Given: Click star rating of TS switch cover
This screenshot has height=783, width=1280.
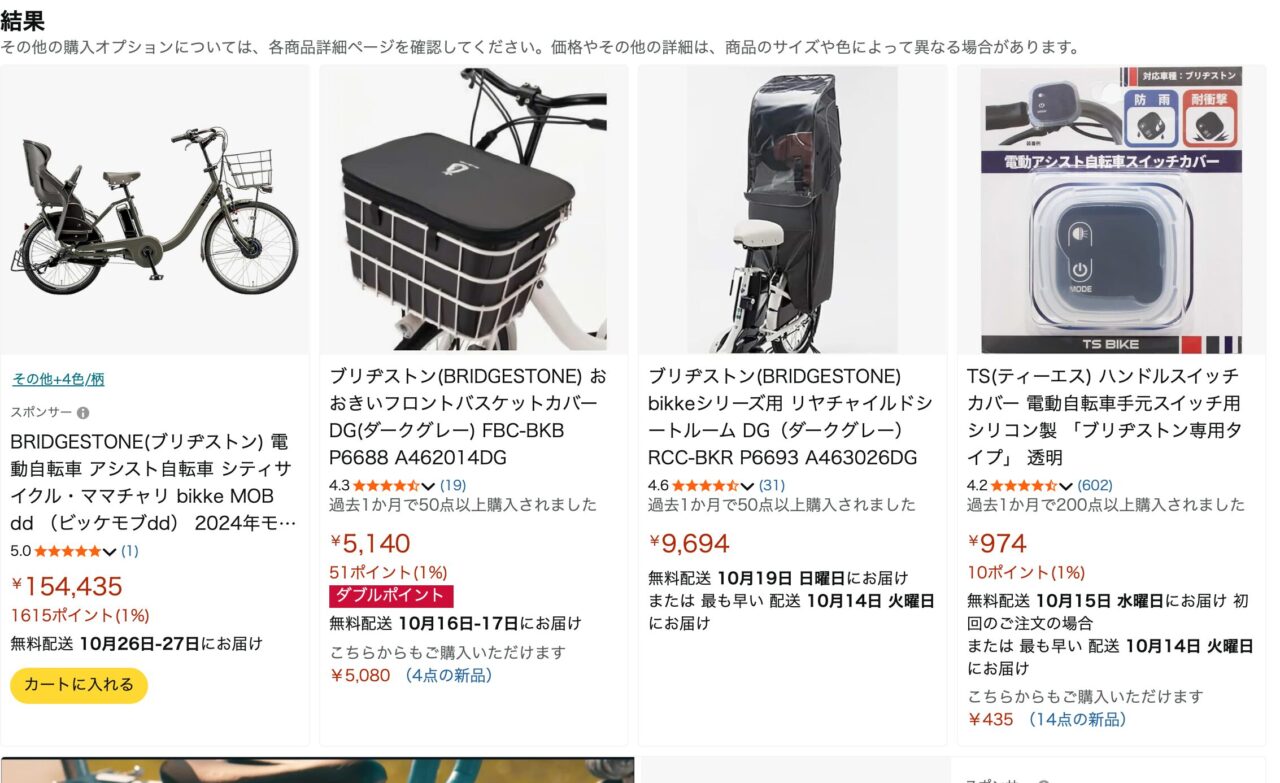Looking at the screenshot, I should (1024, 485).
